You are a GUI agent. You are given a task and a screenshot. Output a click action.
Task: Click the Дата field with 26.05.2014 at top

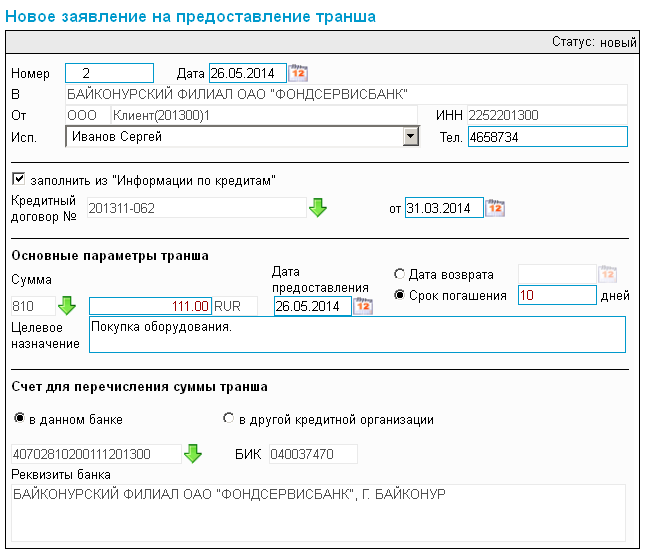pyautogui.click(x=248, y=73)
